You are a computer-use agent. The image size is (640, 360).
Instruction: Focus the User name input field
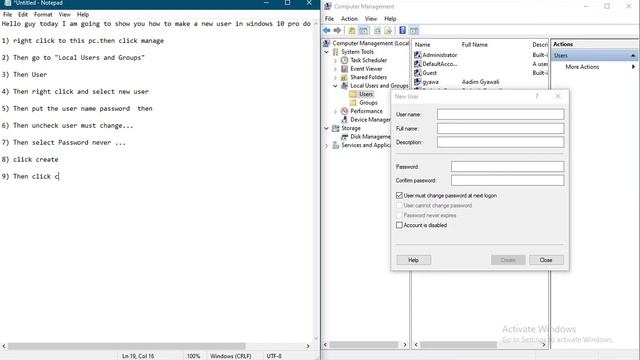point(500,114)
